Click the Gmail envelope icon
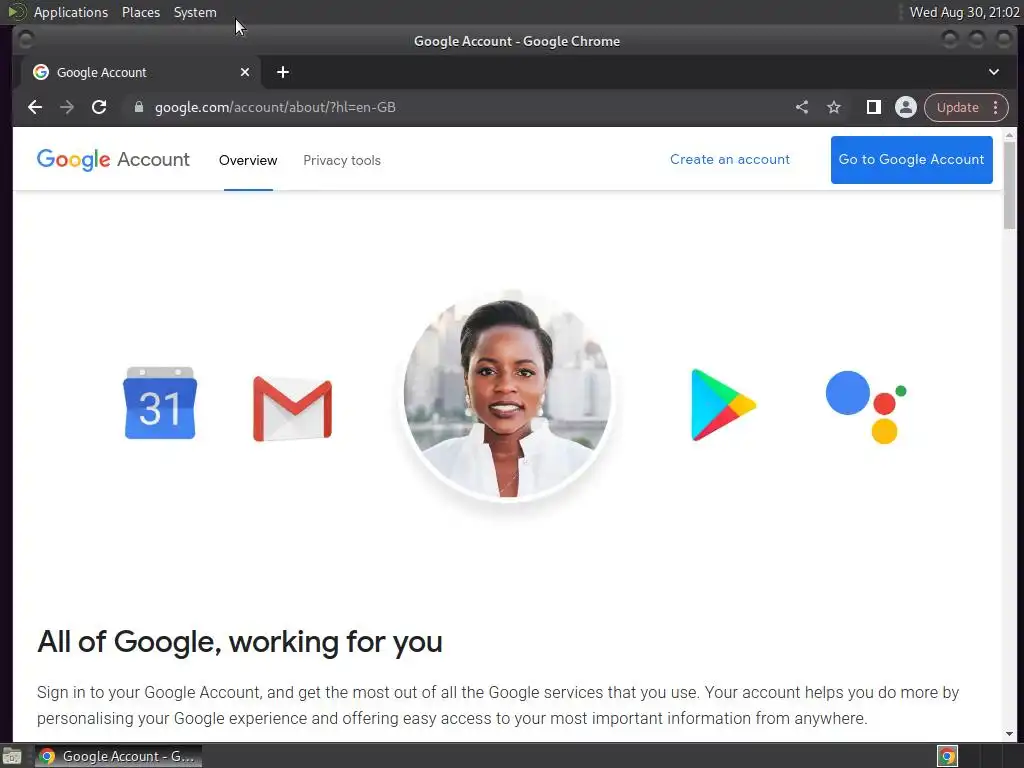The height and width of the screenshot is (768, 1024). click(x=293, y=409)
